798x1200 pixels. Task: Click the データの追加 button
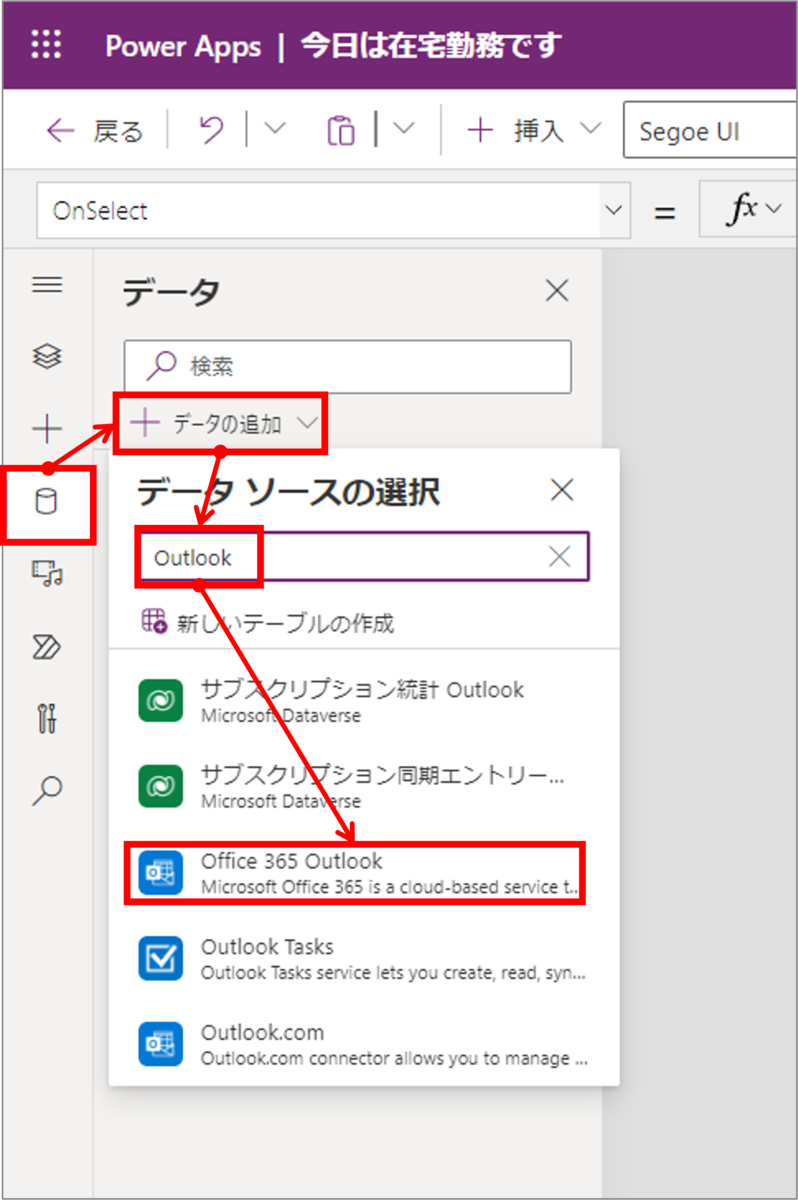pyautogui.click(x=224, y=424)
